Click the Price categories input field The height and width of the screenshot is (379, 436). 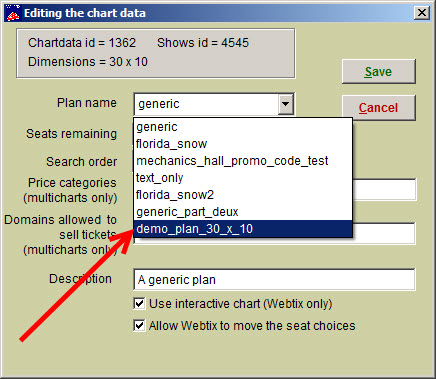click(384, 190)
